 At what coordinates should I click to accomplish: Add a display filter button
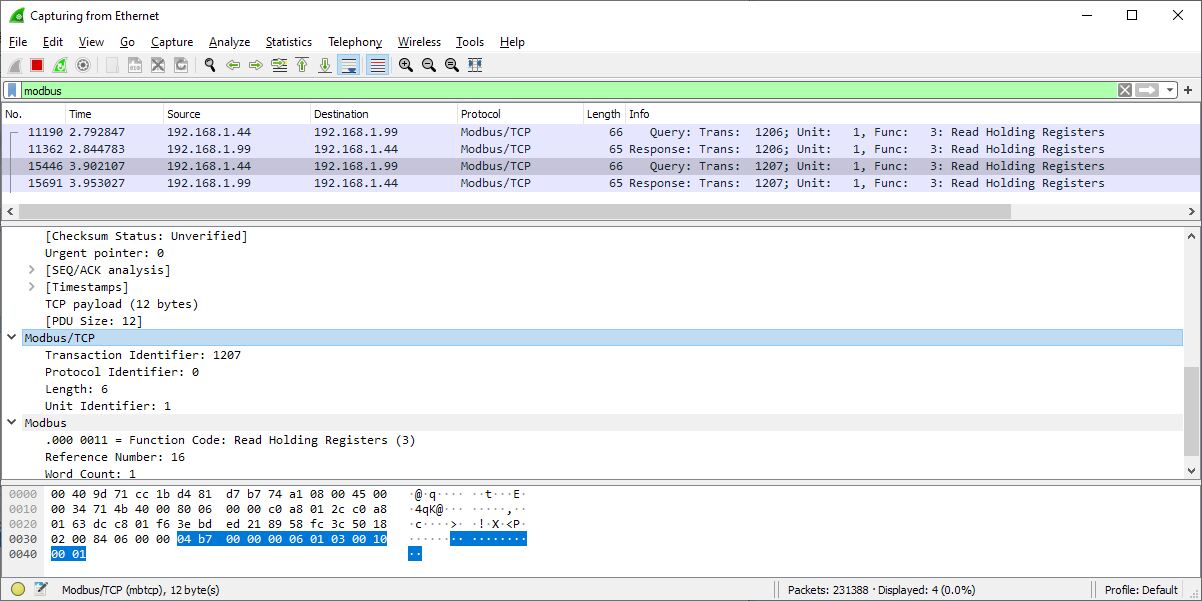[x=1188, y=90]
